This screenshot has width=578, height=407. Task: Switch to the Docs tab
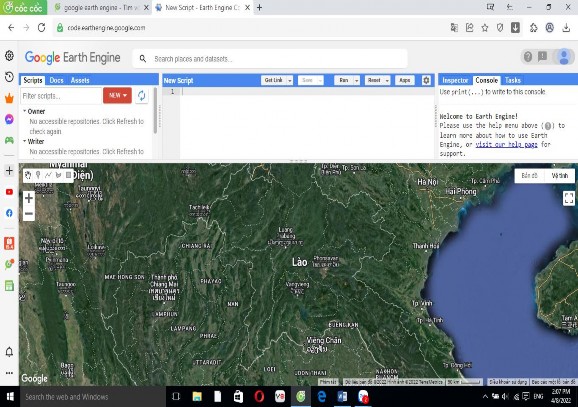(56, 80)
